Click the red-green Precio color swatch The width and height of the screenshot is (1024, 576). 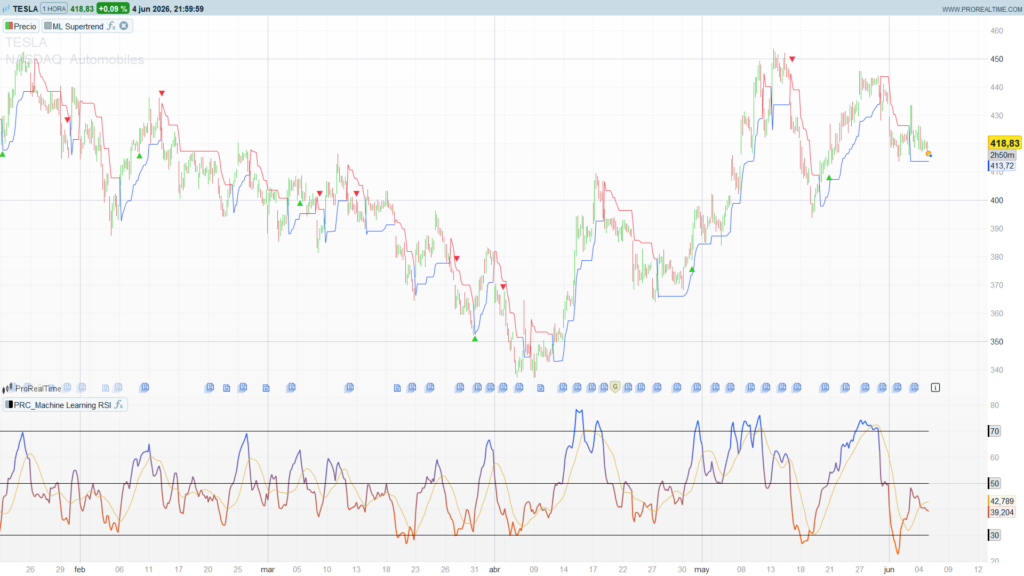pyautogui.click(x=9, y=26)
